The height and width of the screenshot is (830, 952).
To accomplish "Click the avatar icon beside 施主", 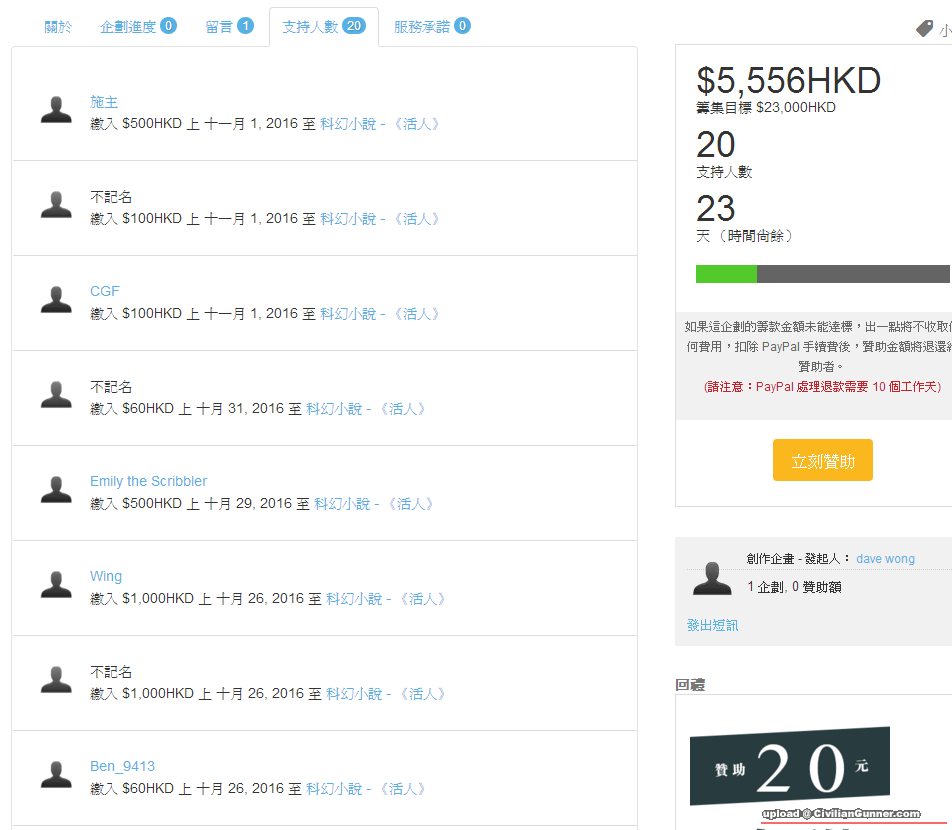I will point(56,110).
